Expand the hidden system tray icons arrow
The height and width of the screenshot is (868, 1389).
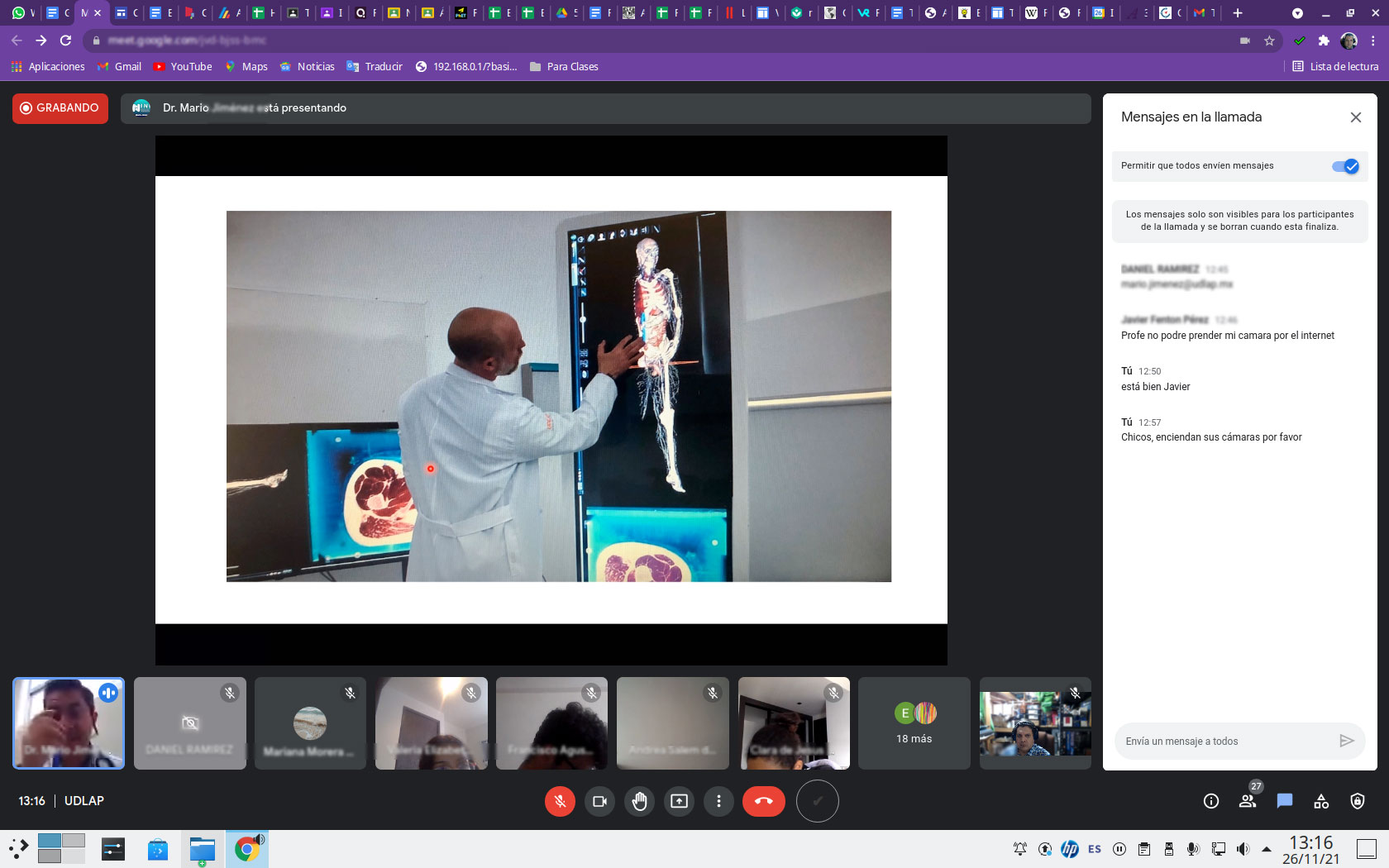click(1267, 849)
